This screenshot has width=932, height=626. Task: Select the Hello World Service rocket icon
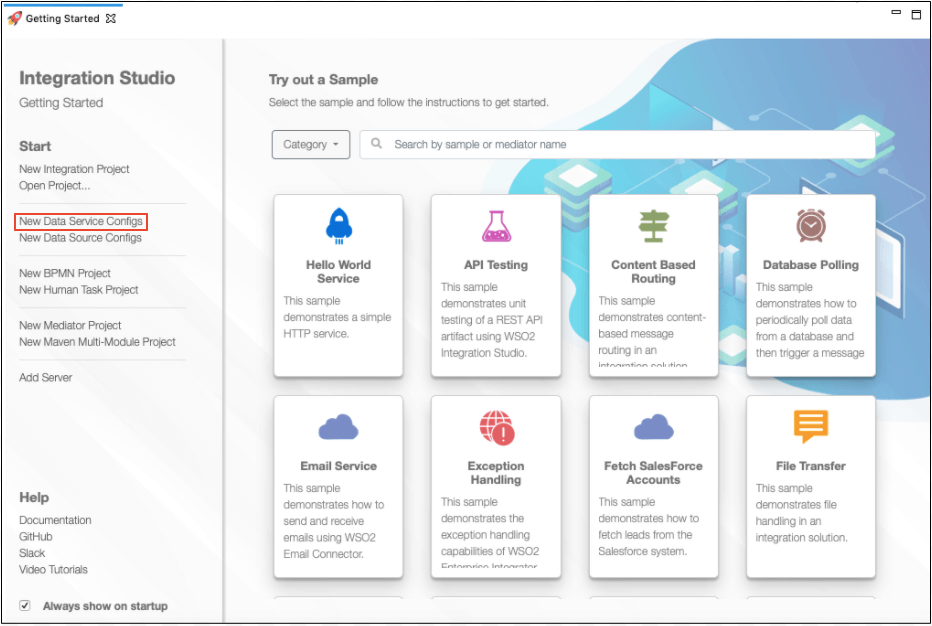(x=338, y=226)
